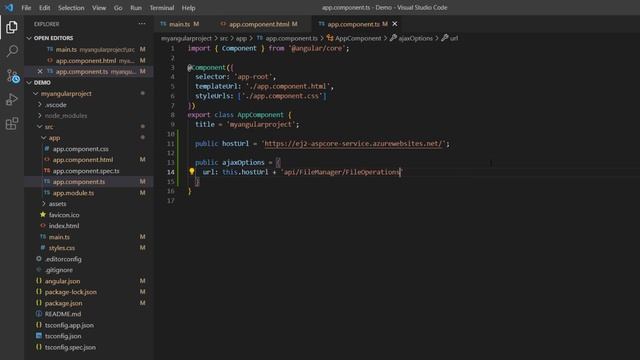Open the File menu
640x360 pixels.
point(26,7)
